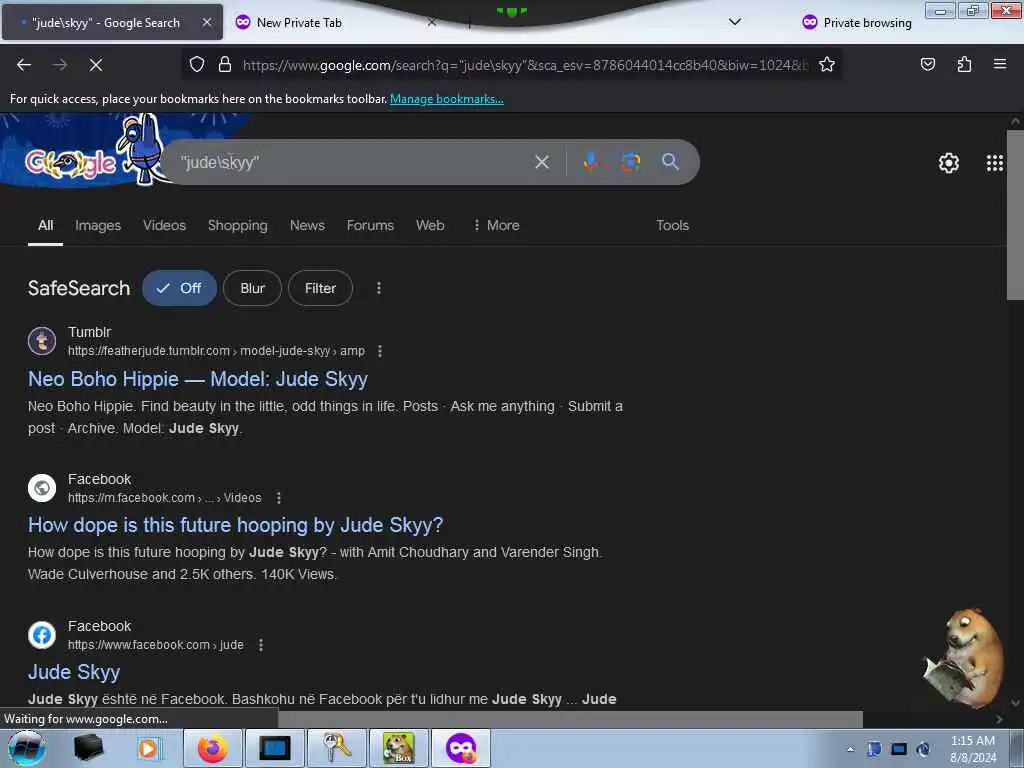Set SafeSearch to Filter

pyautogui.click(x=320, y=288)
